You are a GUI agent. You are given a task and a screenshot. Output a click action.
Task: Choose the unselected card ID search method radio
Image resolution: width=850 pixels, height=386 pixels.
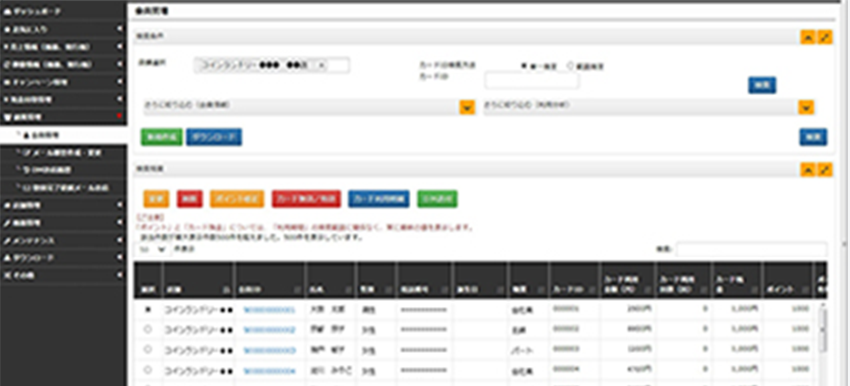(x=570, y=66)
